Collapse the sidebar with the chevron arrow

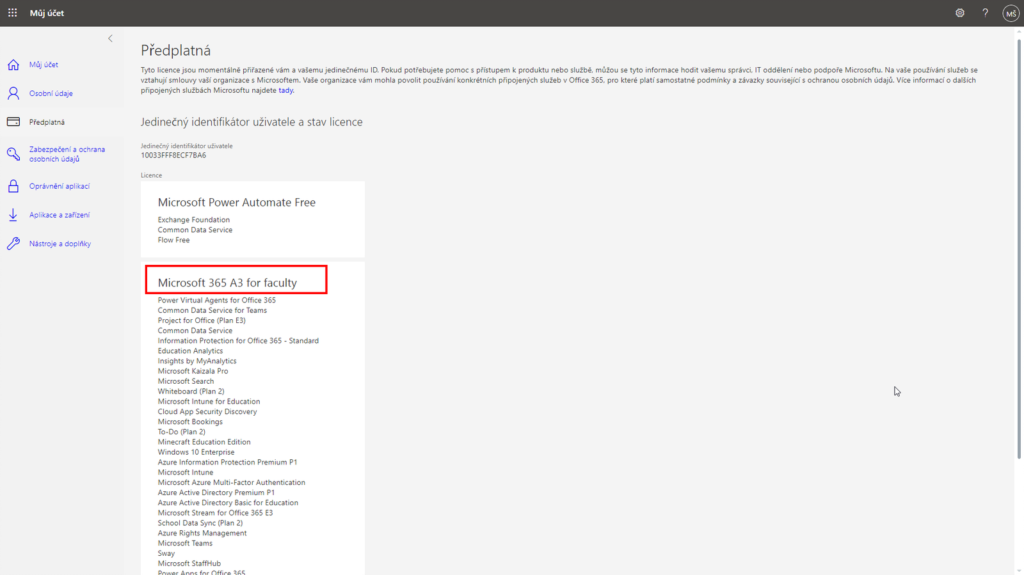(110, 39)
